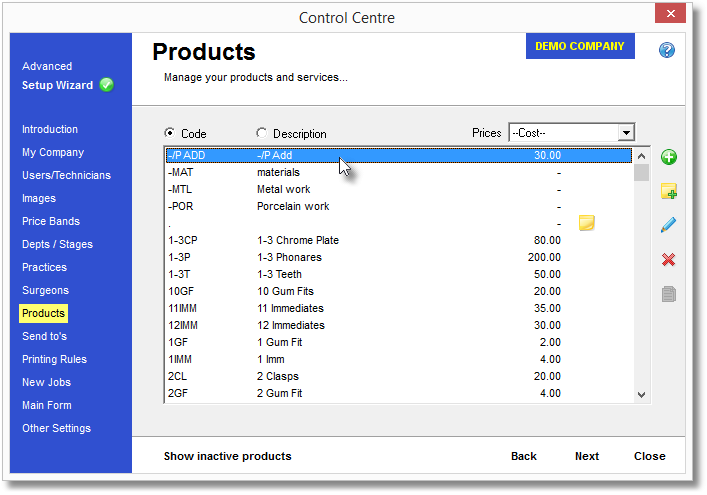The height and width of the screenshot is (495, 707).
Task: Click the scroll up arrow of product list
Action: [x=642, y=156]
